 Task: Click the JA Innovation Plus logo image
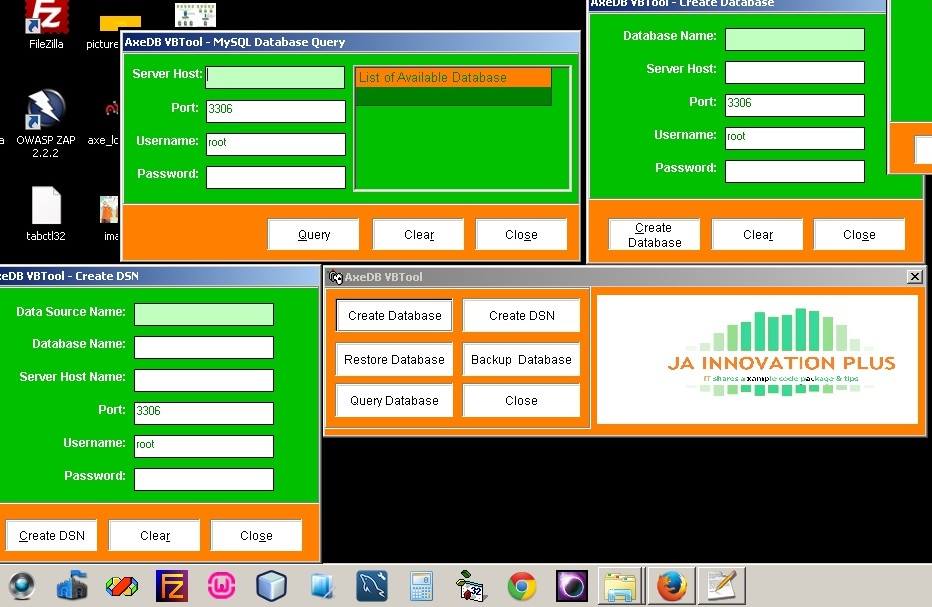[757, 359]
